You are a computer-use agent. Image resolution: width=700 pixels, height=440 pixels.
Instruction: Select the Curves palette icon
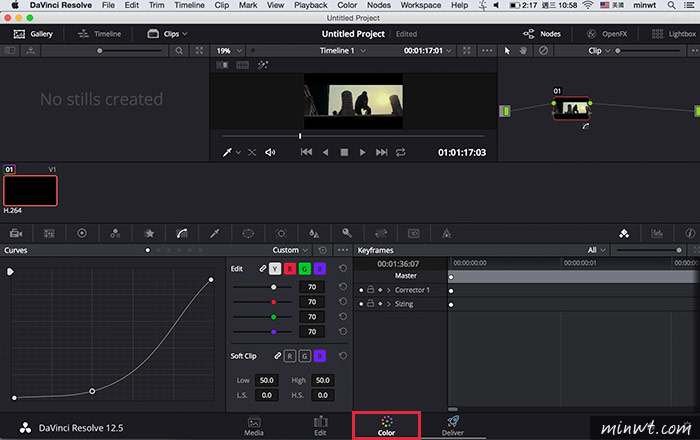182,233
